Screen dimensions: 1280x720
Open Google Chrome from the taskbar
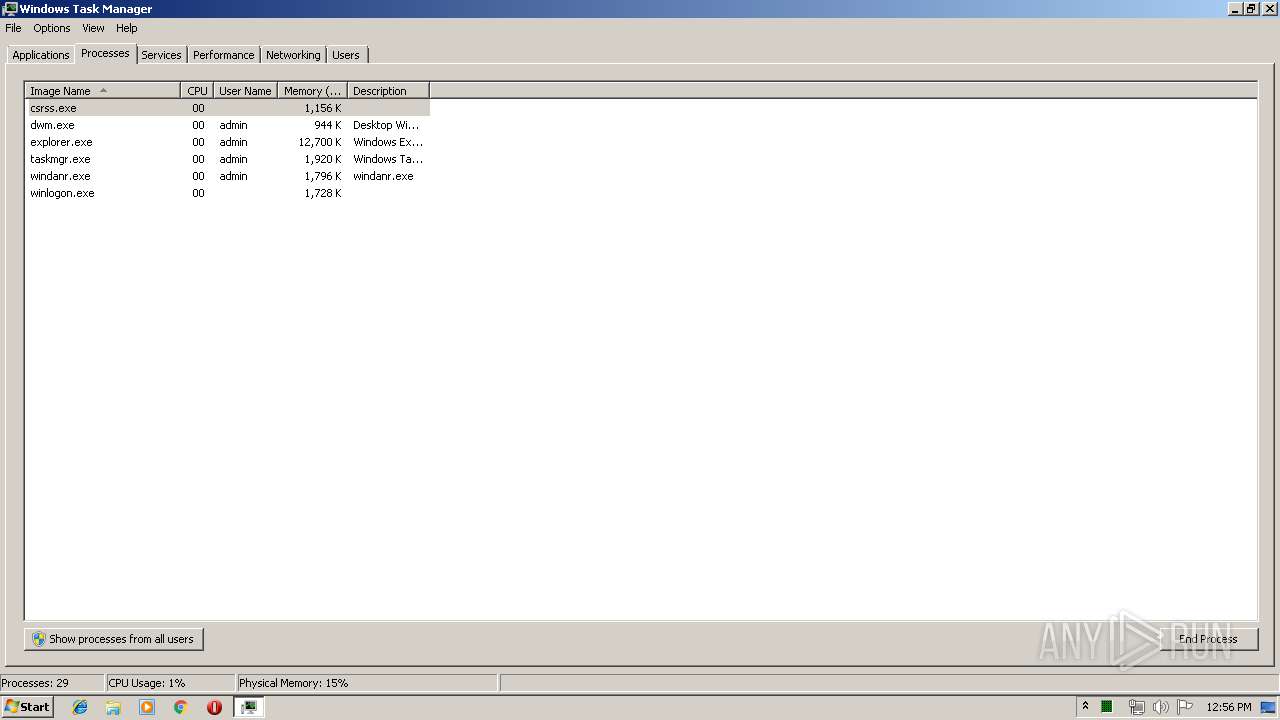(181, 707)
